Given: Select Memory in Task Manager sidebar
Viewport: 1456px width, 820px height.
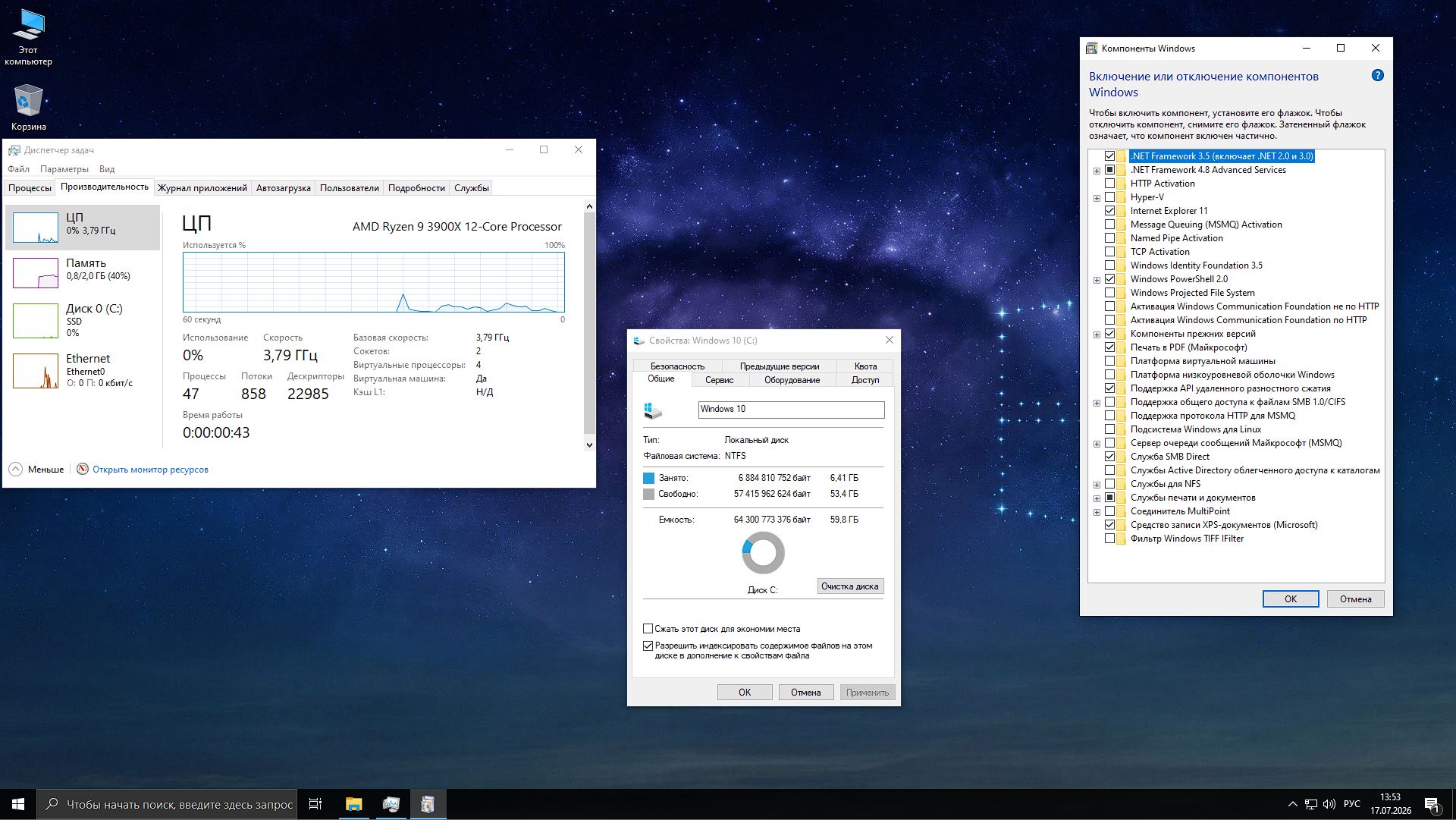Looking at the screenshot, I should click(x=83, y=272).
